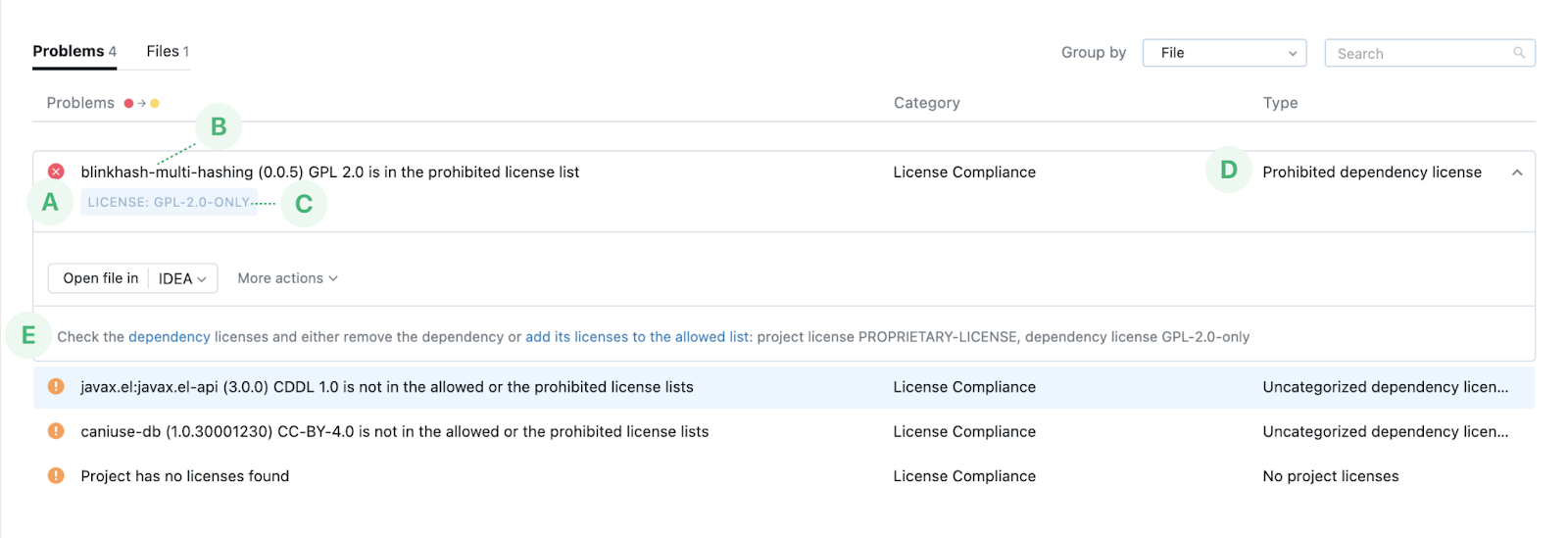Click the search magnifier icon

pos(1519,53)
